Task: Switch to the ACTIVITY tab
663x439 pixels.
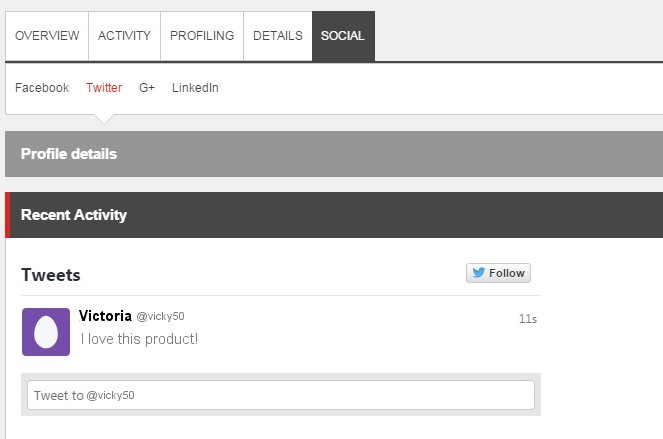Action: point(124,36)
